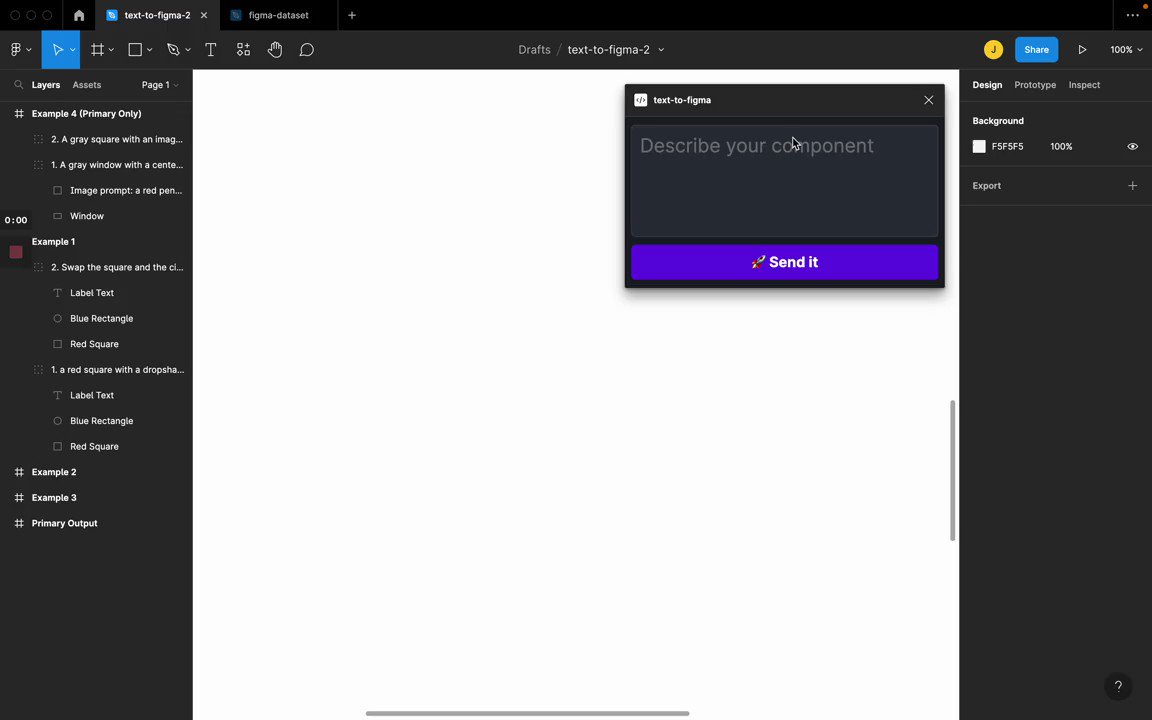Select the Window layer
This screenshot has width=1152, height=720.
click(96, 216)
